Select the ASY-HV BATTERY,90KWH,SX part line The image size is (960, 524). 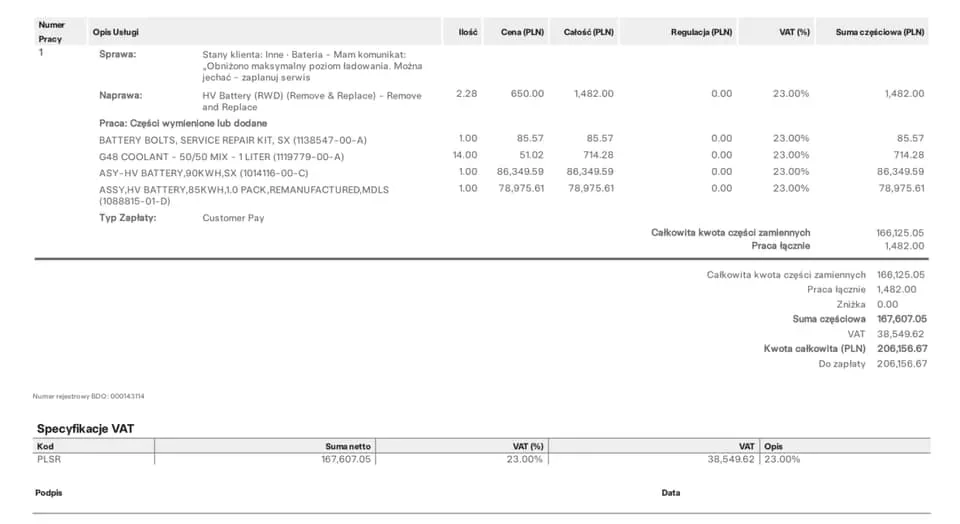pos(203,172)
